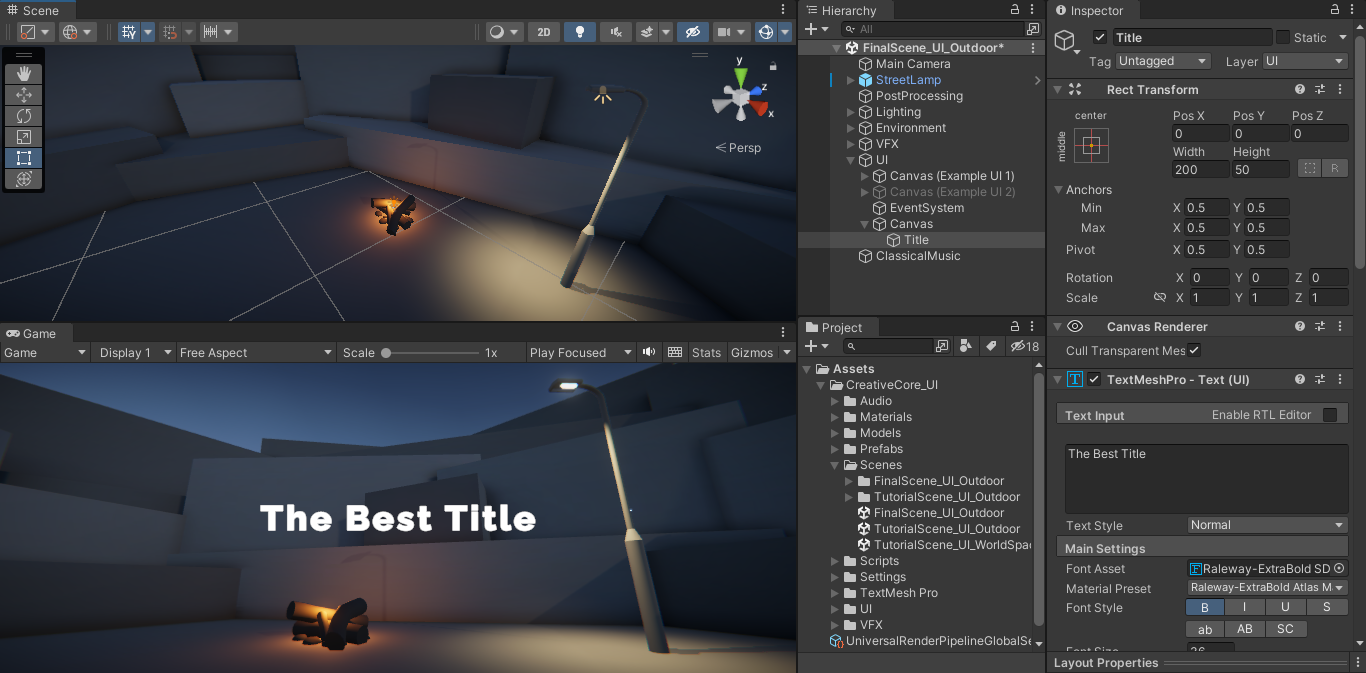Screen dimensions: 1366x673
Task: Expand the StreetLamp hierarchy item
Action: [x=851, y=80]
